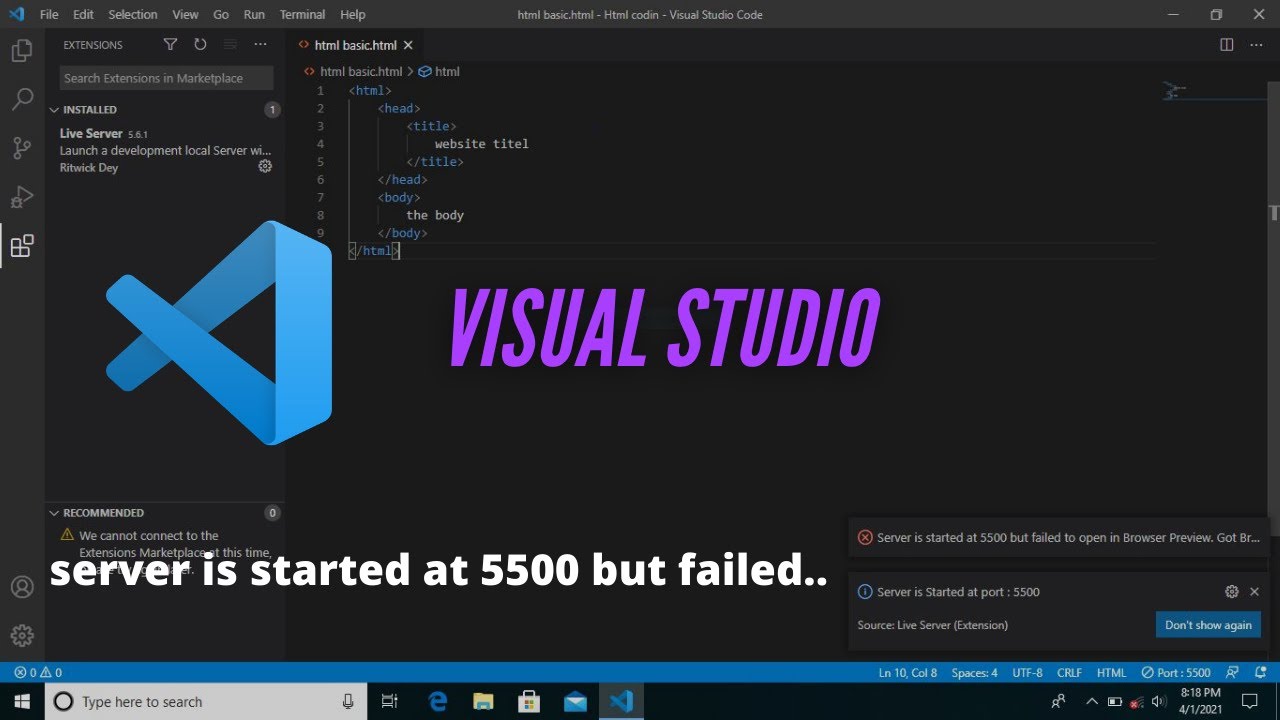Open the File menu
1280x720 pixels.
click(x=49, y=15)
